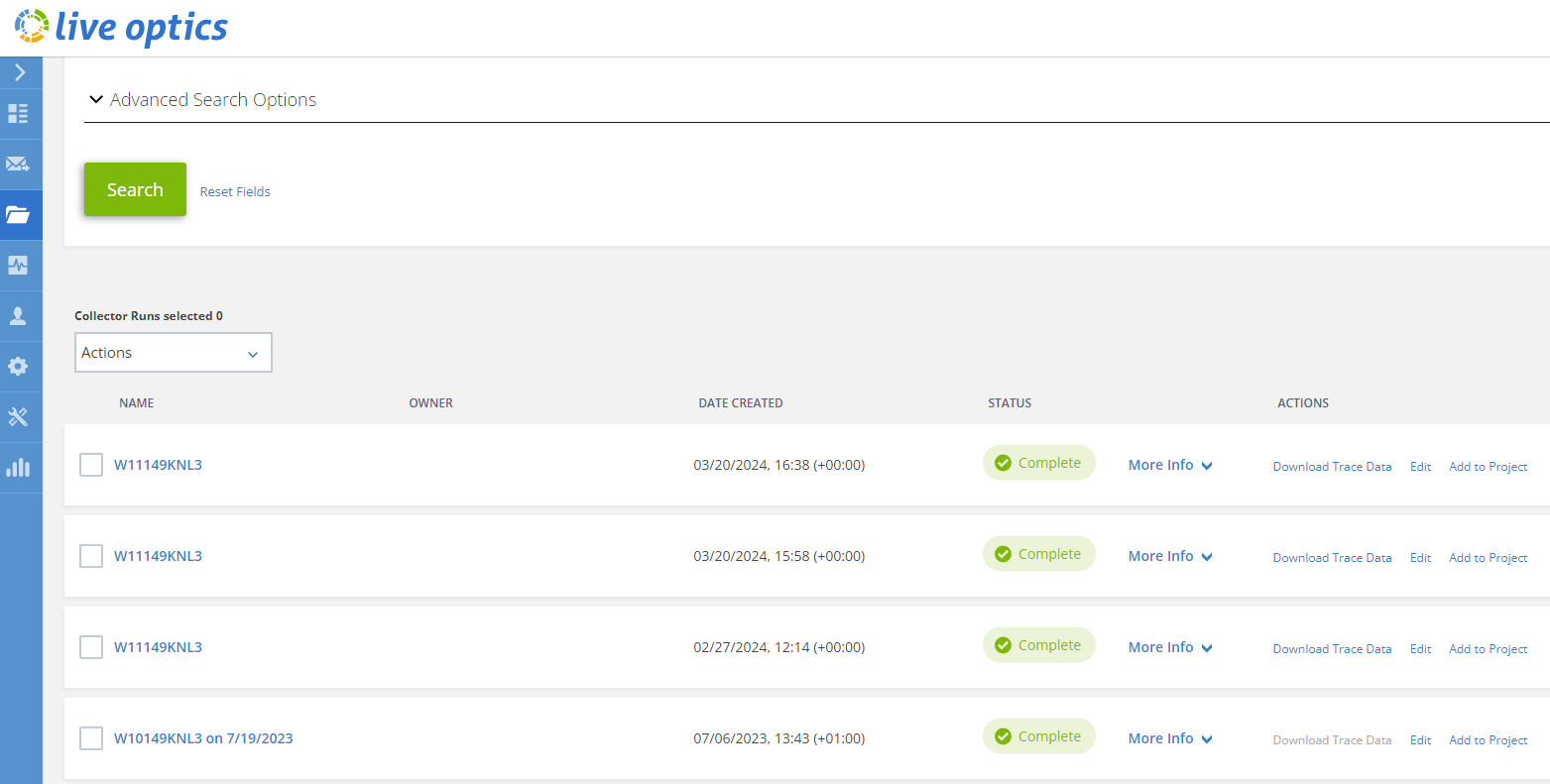Viewport: 1550px width, 784px height.
Task: Click the wrench tools icon in the sidebar
Action: pyautogui.click(x=18, y=416)
